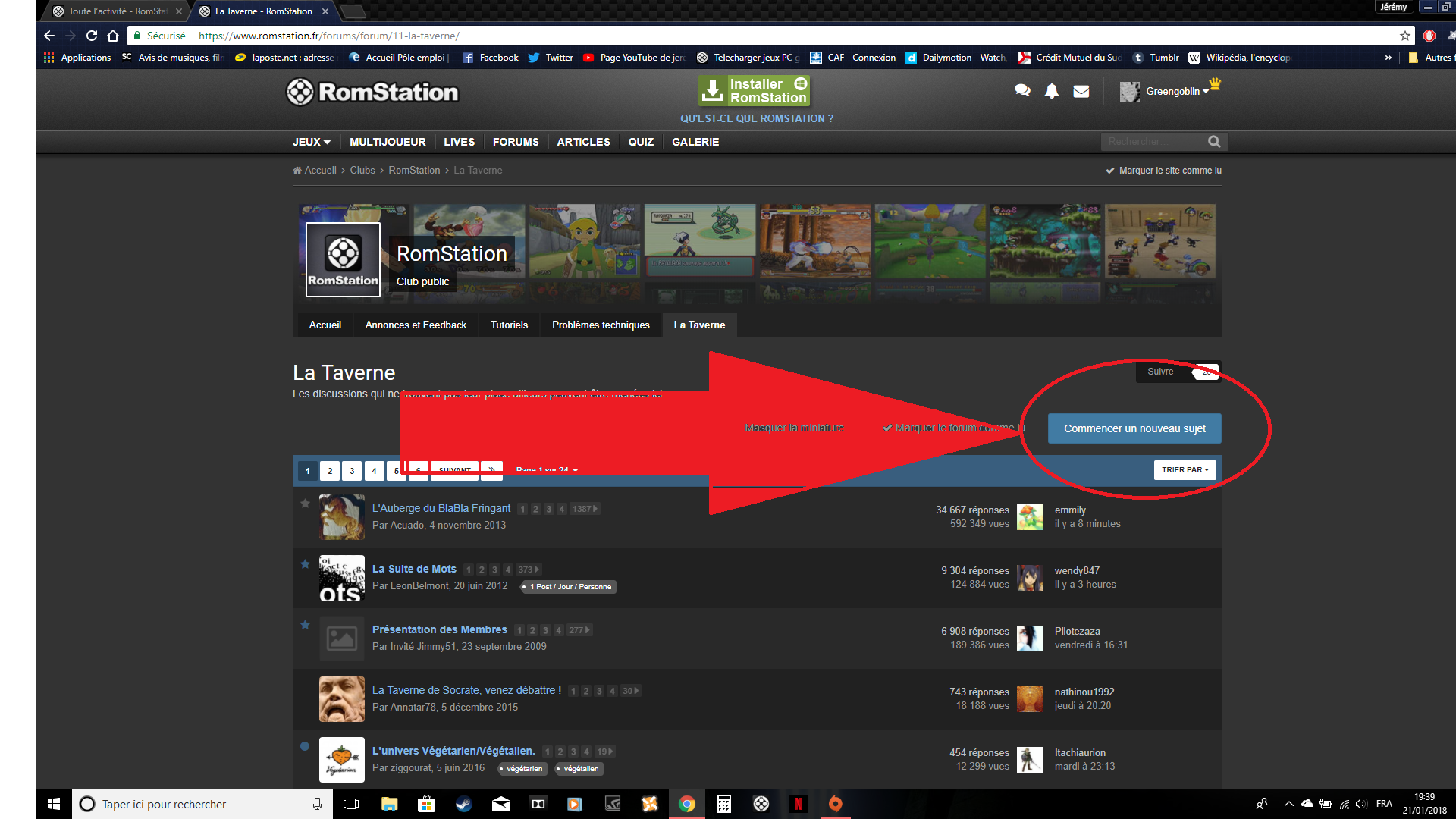Viewport: 1456px width, 819px height.
Task: Switch to the Tutoriels tab
Action: 509,325
